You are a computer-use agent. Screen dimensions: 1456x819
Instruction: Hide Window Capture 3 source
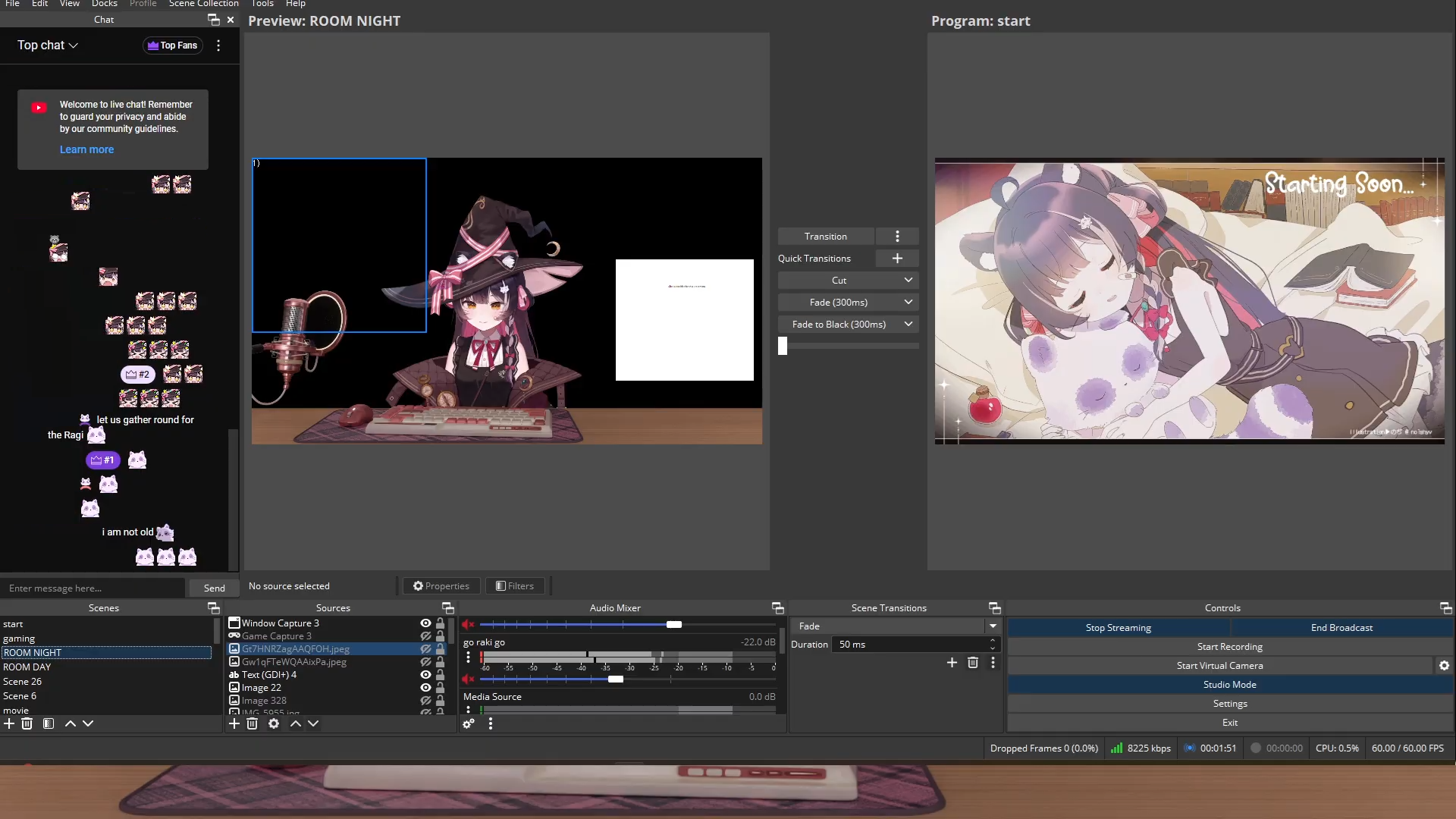425,623
